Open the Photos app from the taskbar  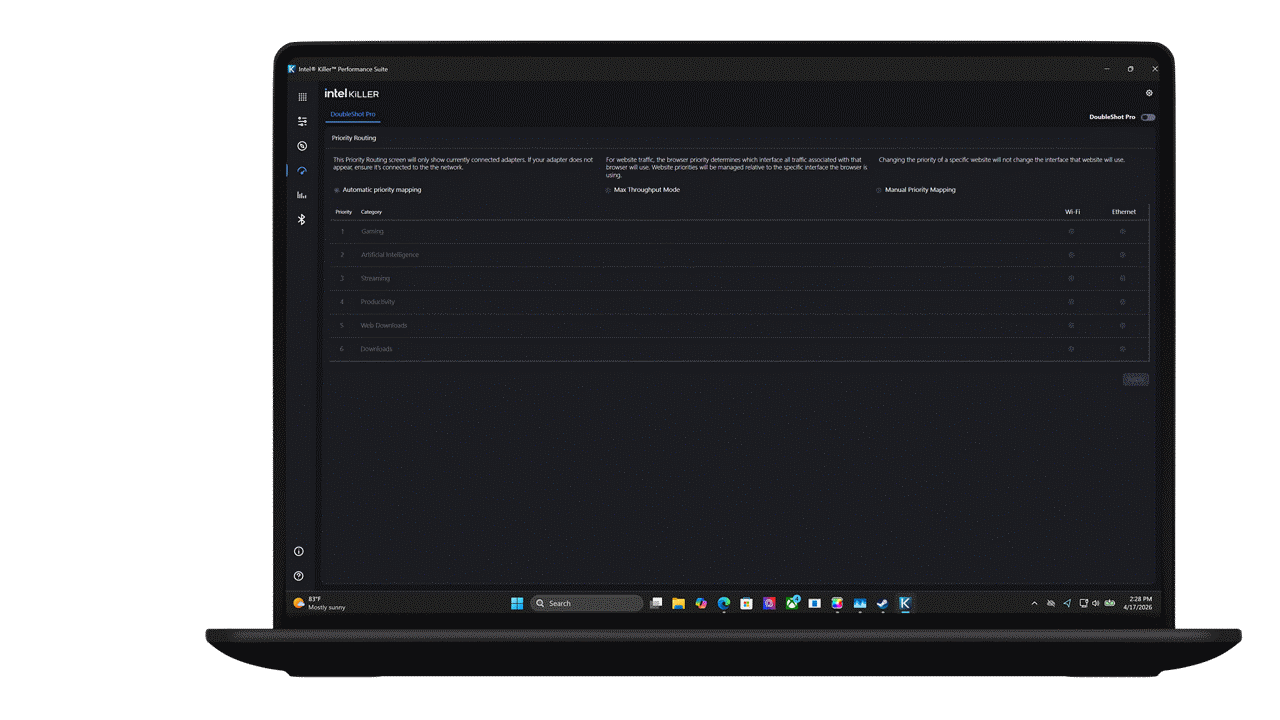pos(860,603)
